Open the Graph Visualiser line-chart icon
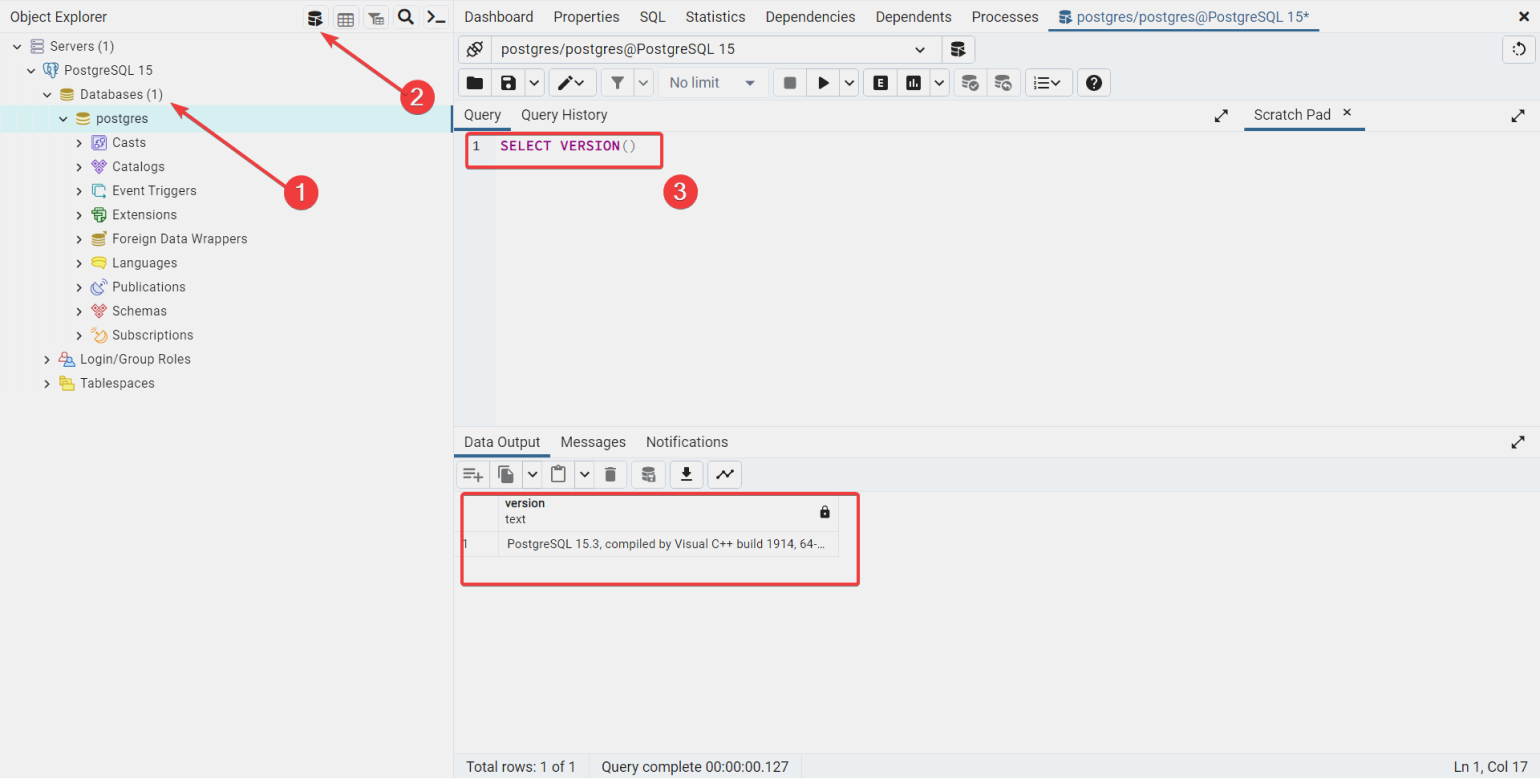1540x779 pixels. click(724, 474)
